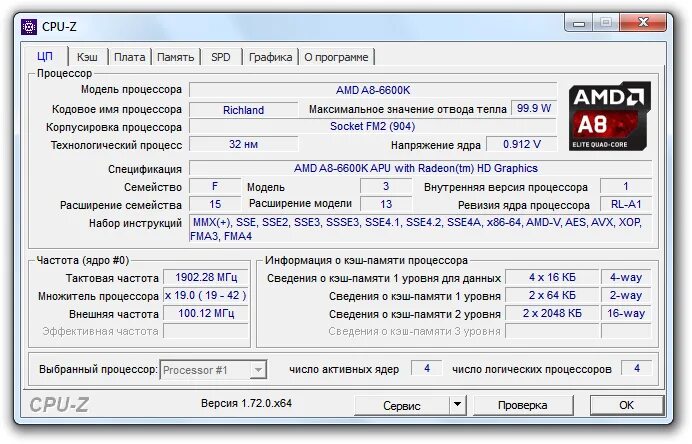
Task: Go to the SPD tab
Action: (x=221, y=57)
